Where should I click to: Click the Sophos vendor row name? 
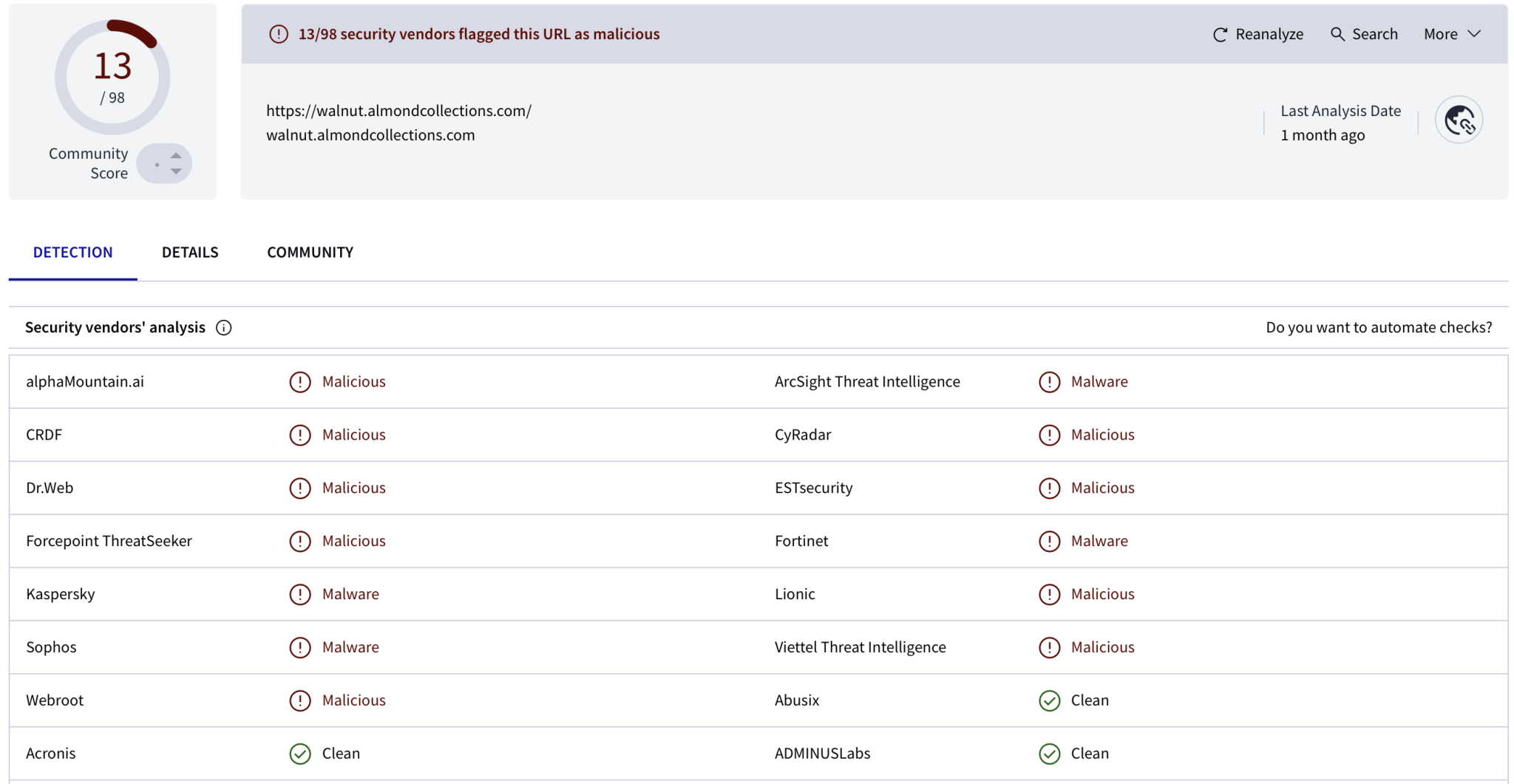point(51,647)
